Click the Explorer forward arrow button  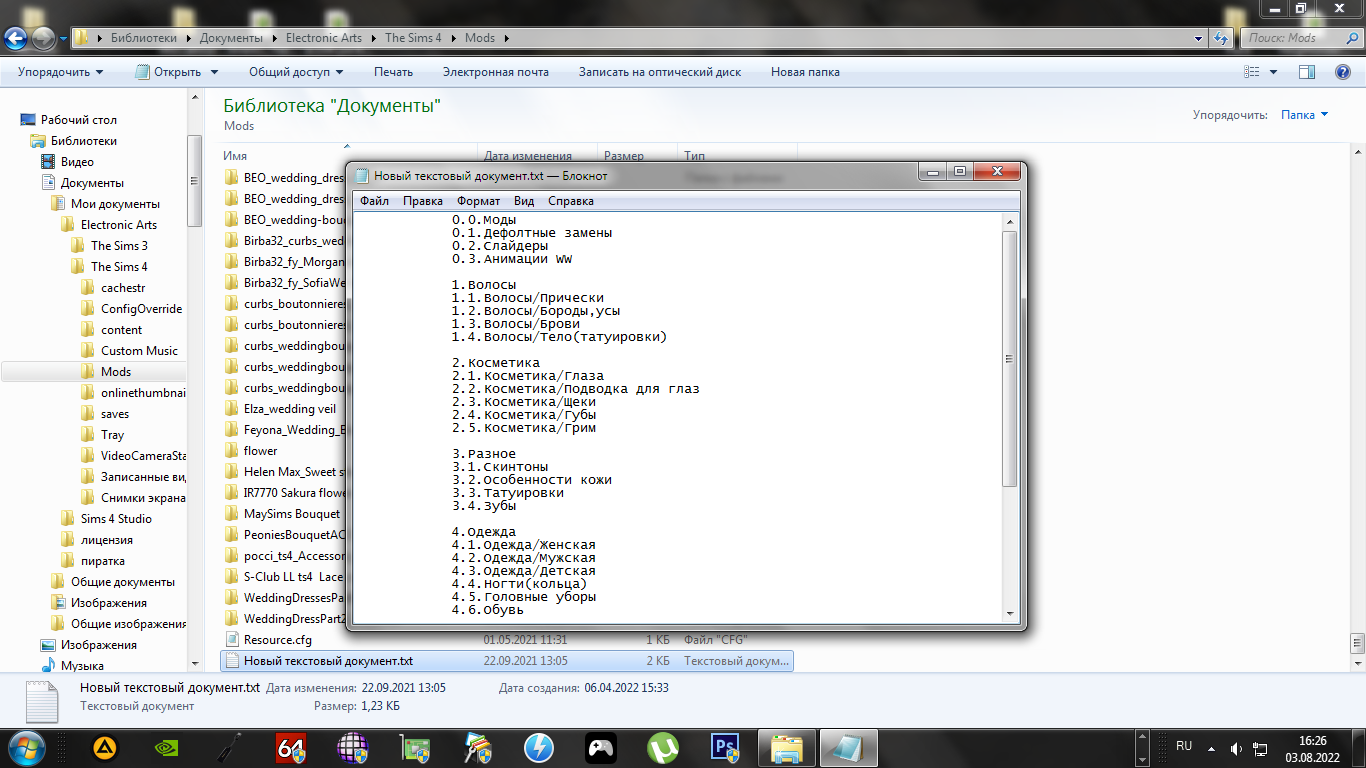(x=44, y=38)
